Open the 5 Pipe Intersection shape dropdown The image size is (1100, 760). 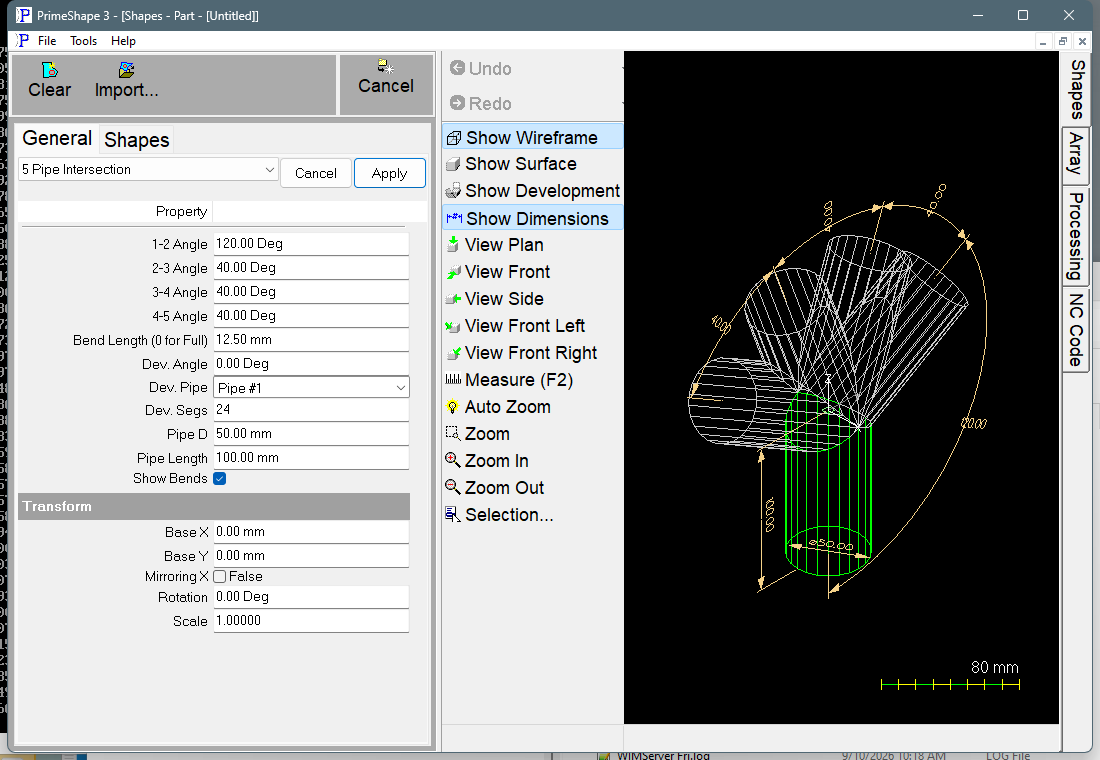(x=148, y=169)
